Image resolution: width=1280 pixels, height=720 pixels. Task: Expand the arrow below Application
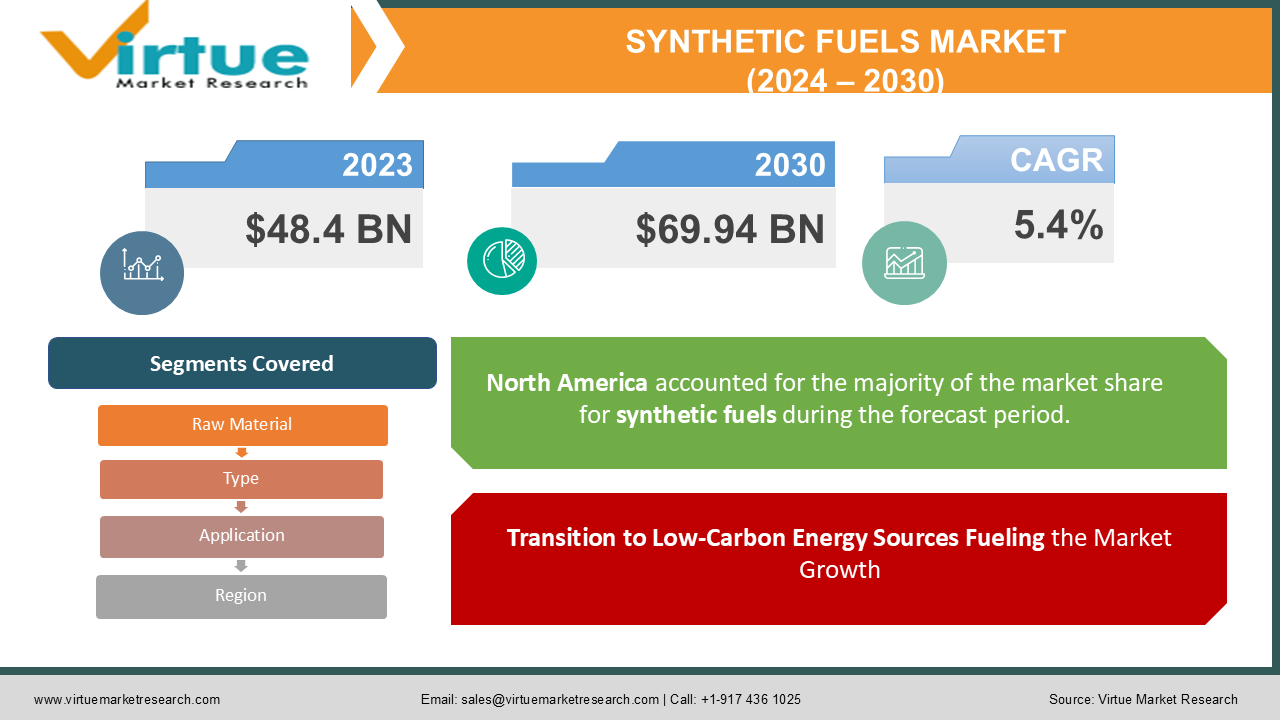tap(240, 566)
